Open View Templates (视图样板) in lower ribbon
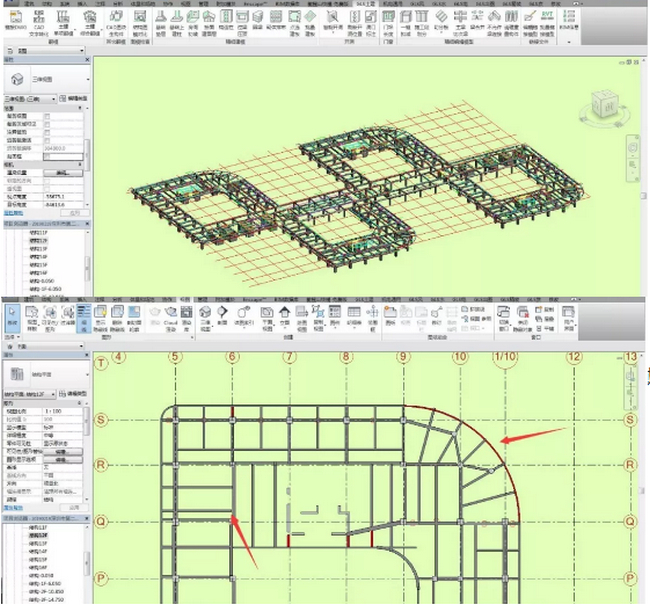Image resolution: width=650 pixels, height=605 pixels. [x=32, y=318]
